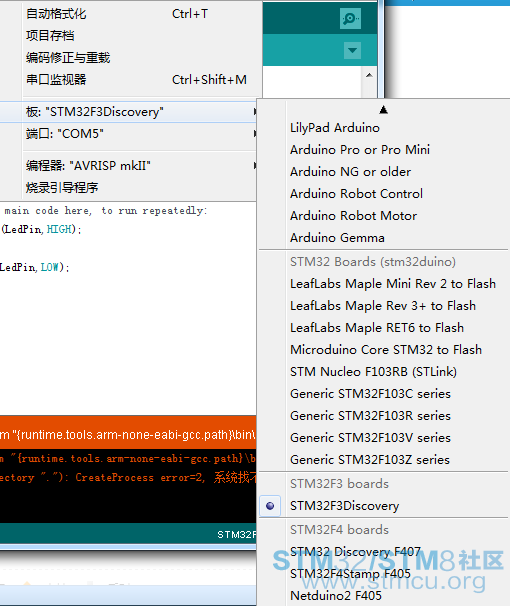Select STM Nucleo F103RB (STLink) board

coord(383,372)
